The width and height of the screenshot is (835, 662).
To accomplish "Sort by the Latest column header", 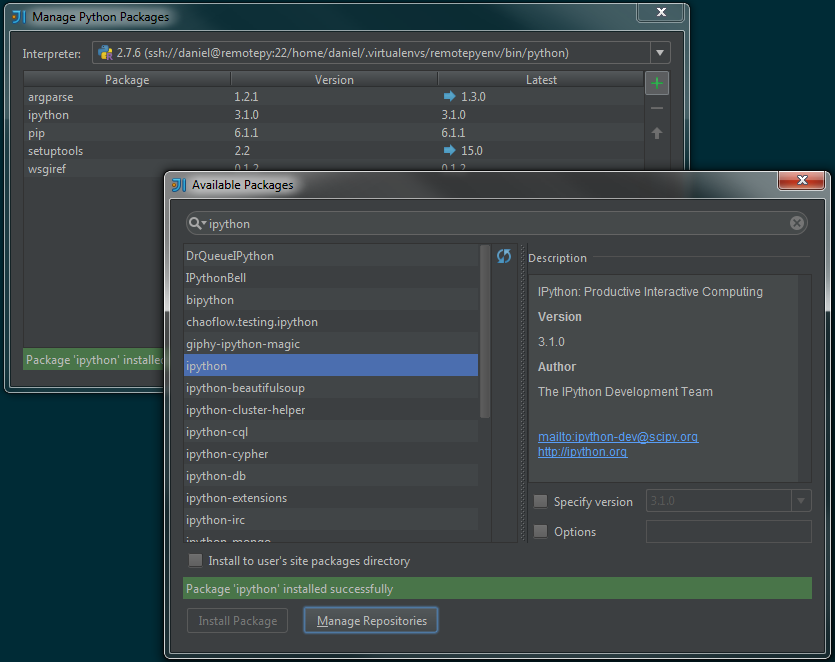I will coord(541,79).
